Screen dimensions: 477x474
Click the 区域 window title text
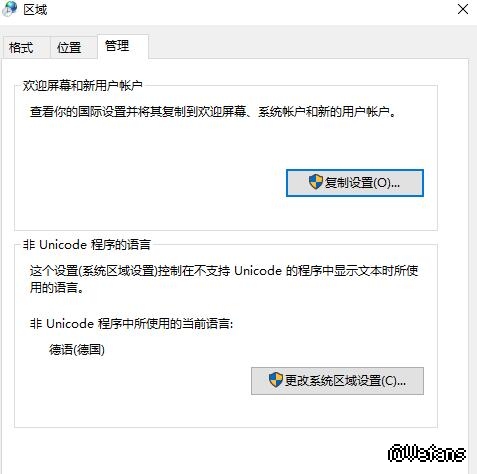(x=35, y=10)
